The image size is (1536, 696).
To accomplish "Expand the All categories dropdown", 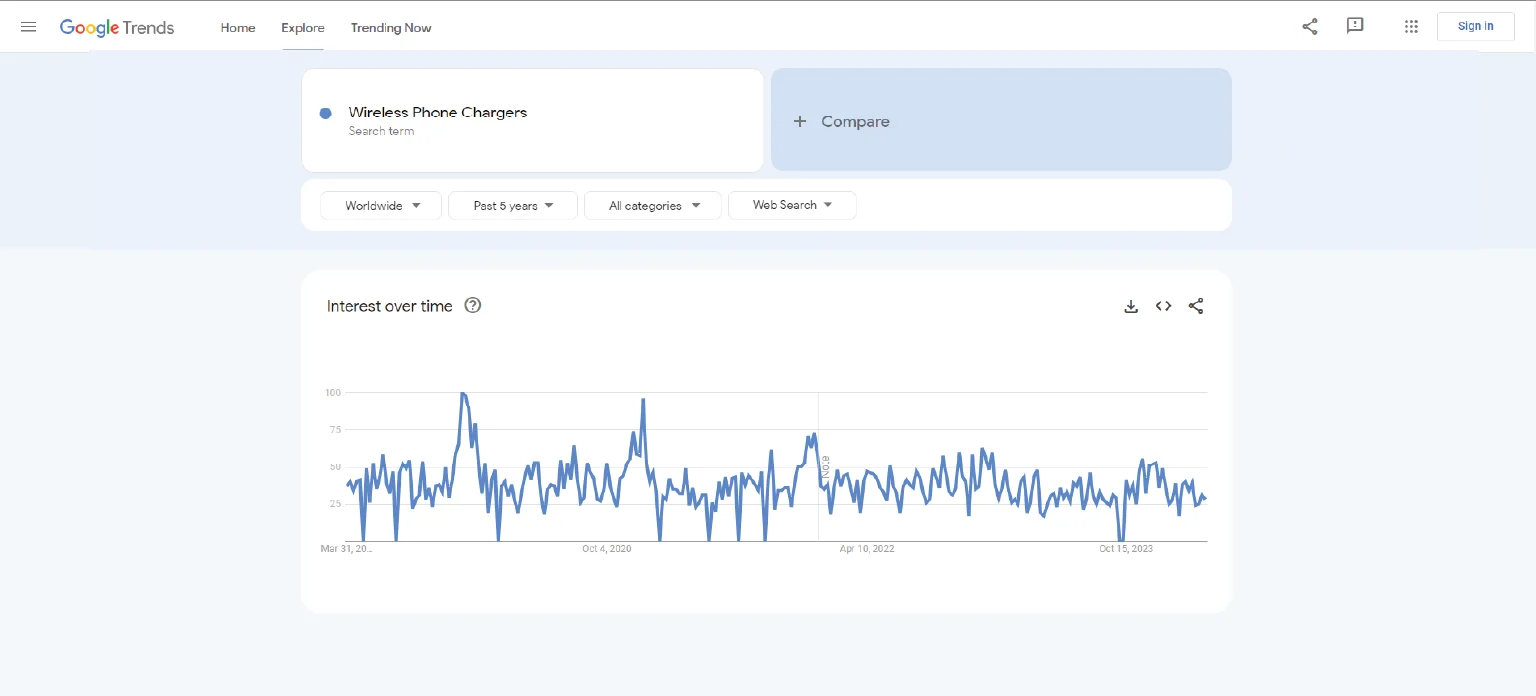I will click(x=653, y=205).
